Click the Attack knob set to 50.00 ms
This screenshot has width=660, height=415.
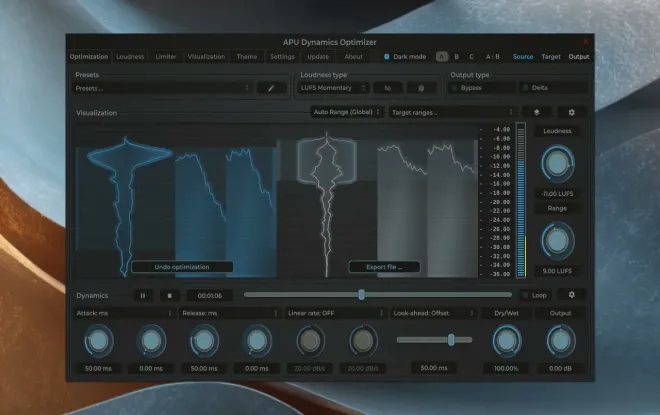[98, 341]
